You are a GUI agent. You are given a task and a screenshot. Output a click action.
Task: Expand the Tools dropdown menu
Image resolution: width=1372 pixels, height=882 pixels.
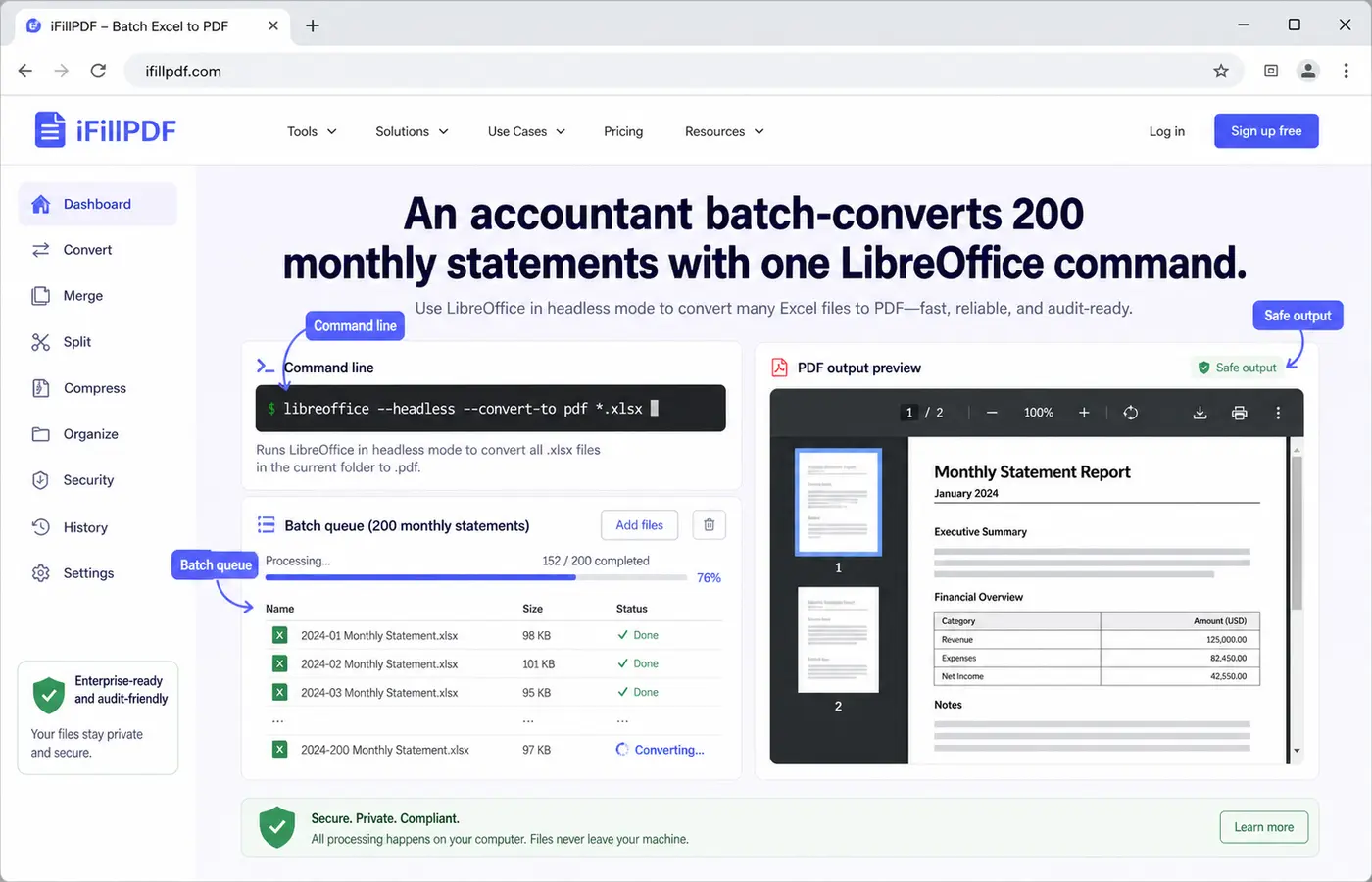(x=312, y=131)
